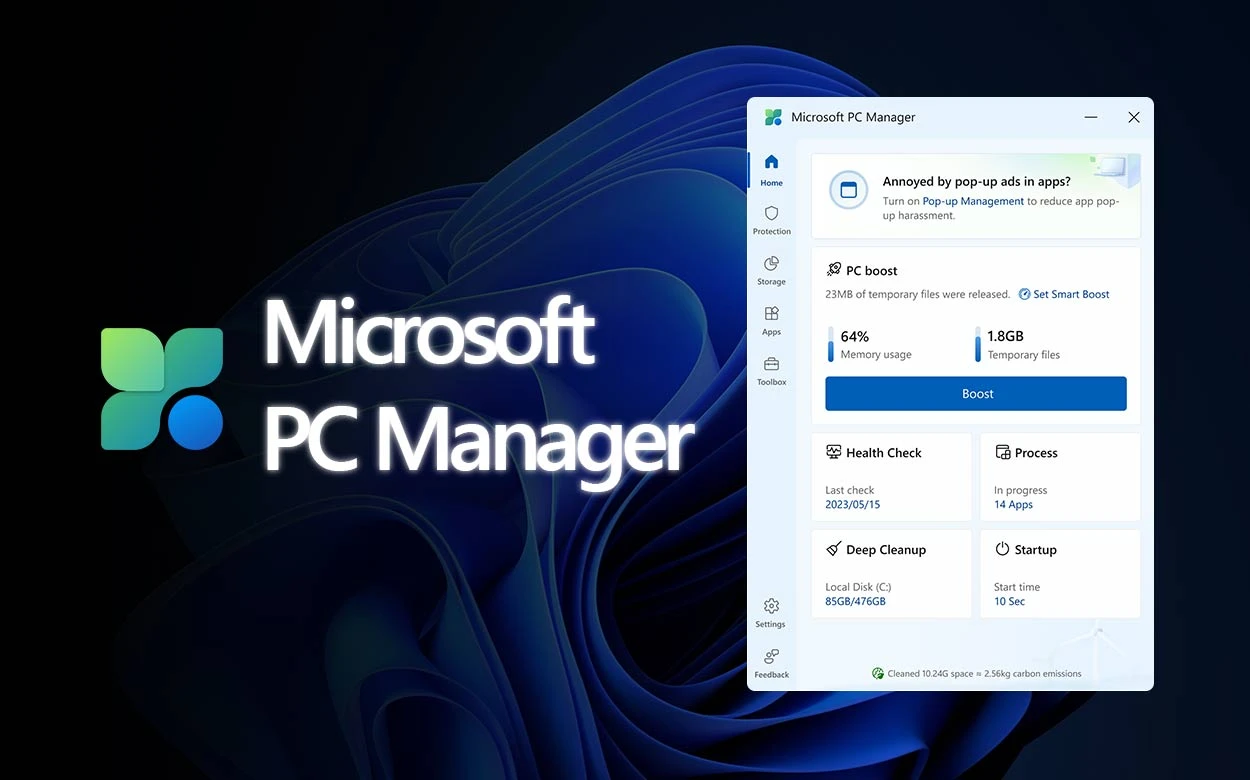
Task: Click the Boost button
Action: pos(976,394)
